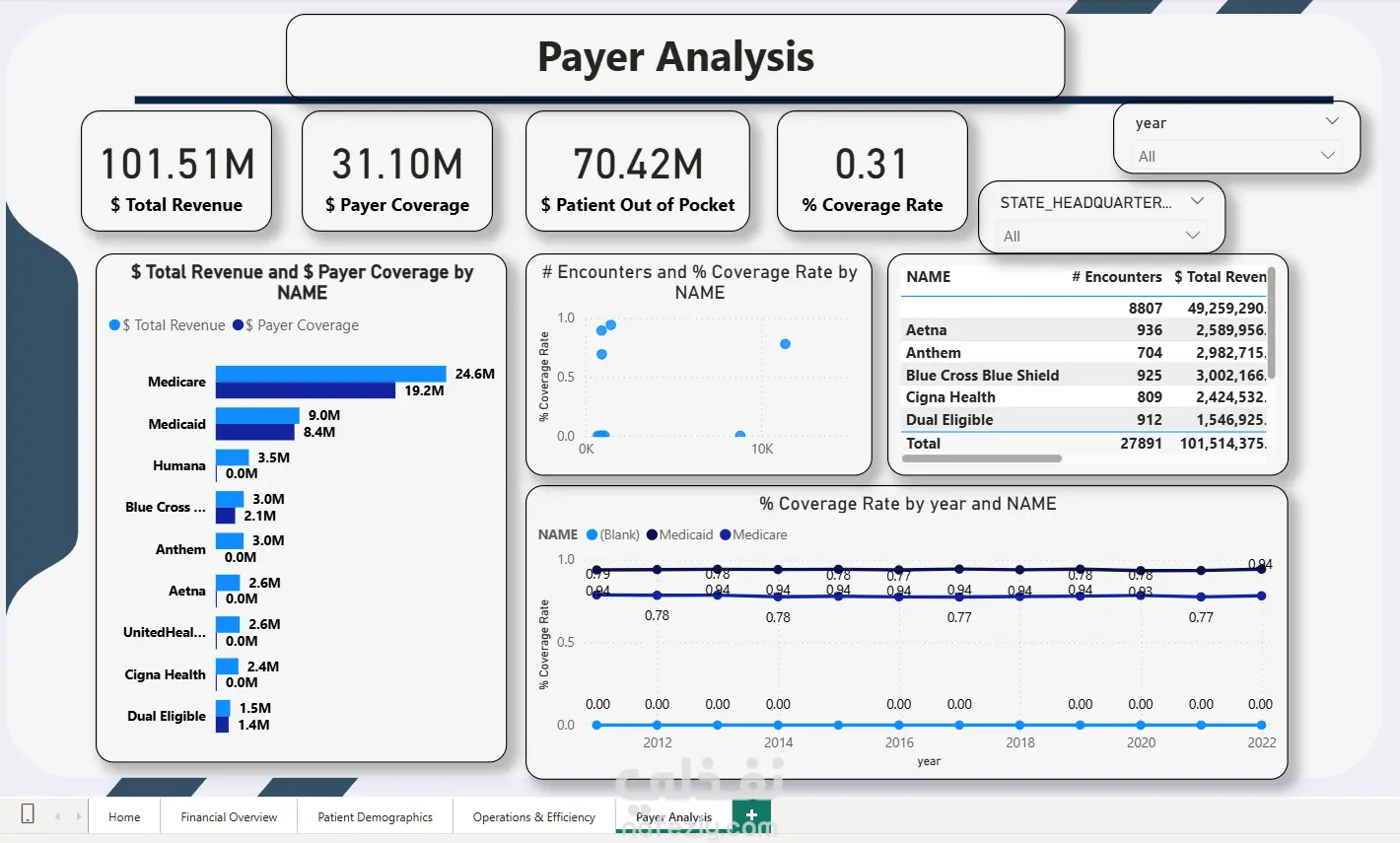Expand the year slicer header chevron
Screen dimensions: 1400x843
tap(1332, 121)
